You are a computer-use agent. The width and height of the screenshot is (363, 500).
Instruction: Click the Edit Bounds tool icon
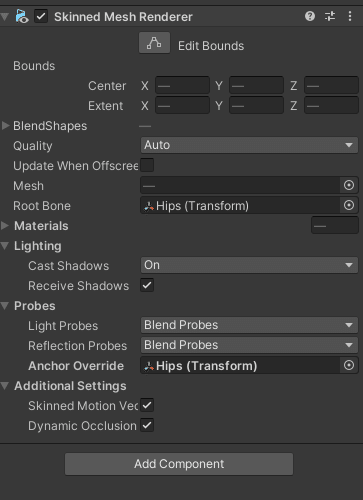[x=154, y=43]
